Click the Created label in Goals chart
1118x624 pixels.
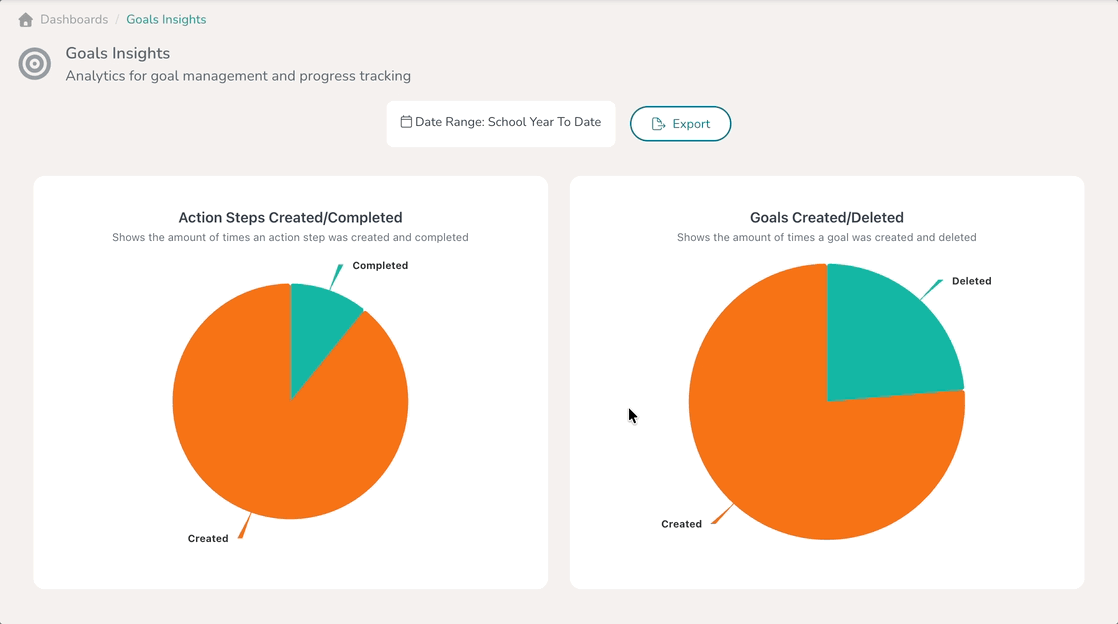(681, 524)
